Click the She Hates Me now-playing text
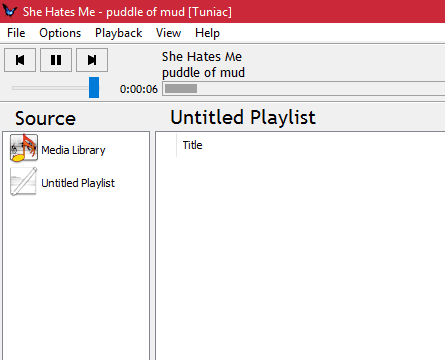Viewport: 445px width, 360px height. coord(202,57)
